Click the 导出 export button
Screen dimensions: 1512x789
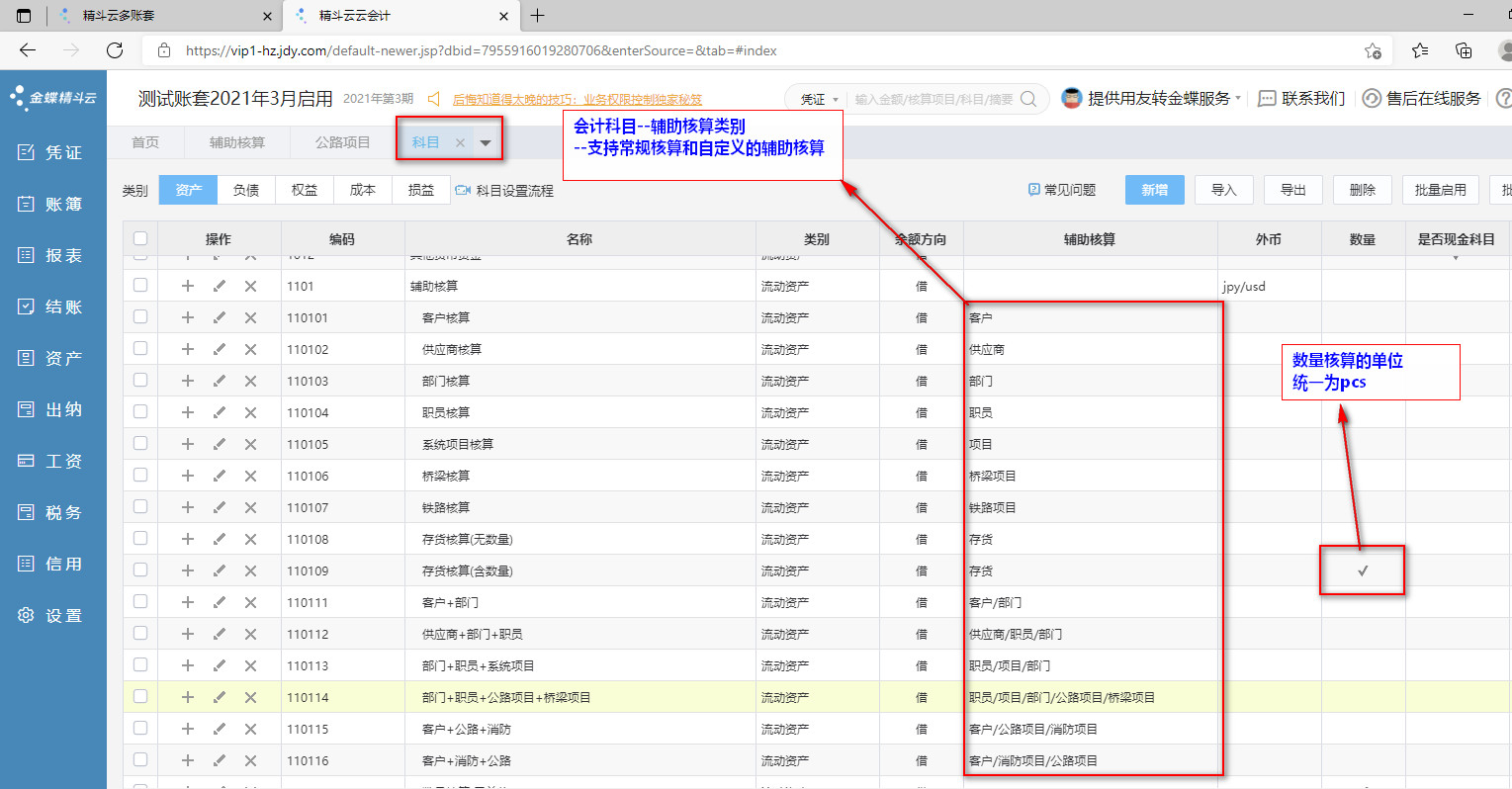coord(1292,190)
